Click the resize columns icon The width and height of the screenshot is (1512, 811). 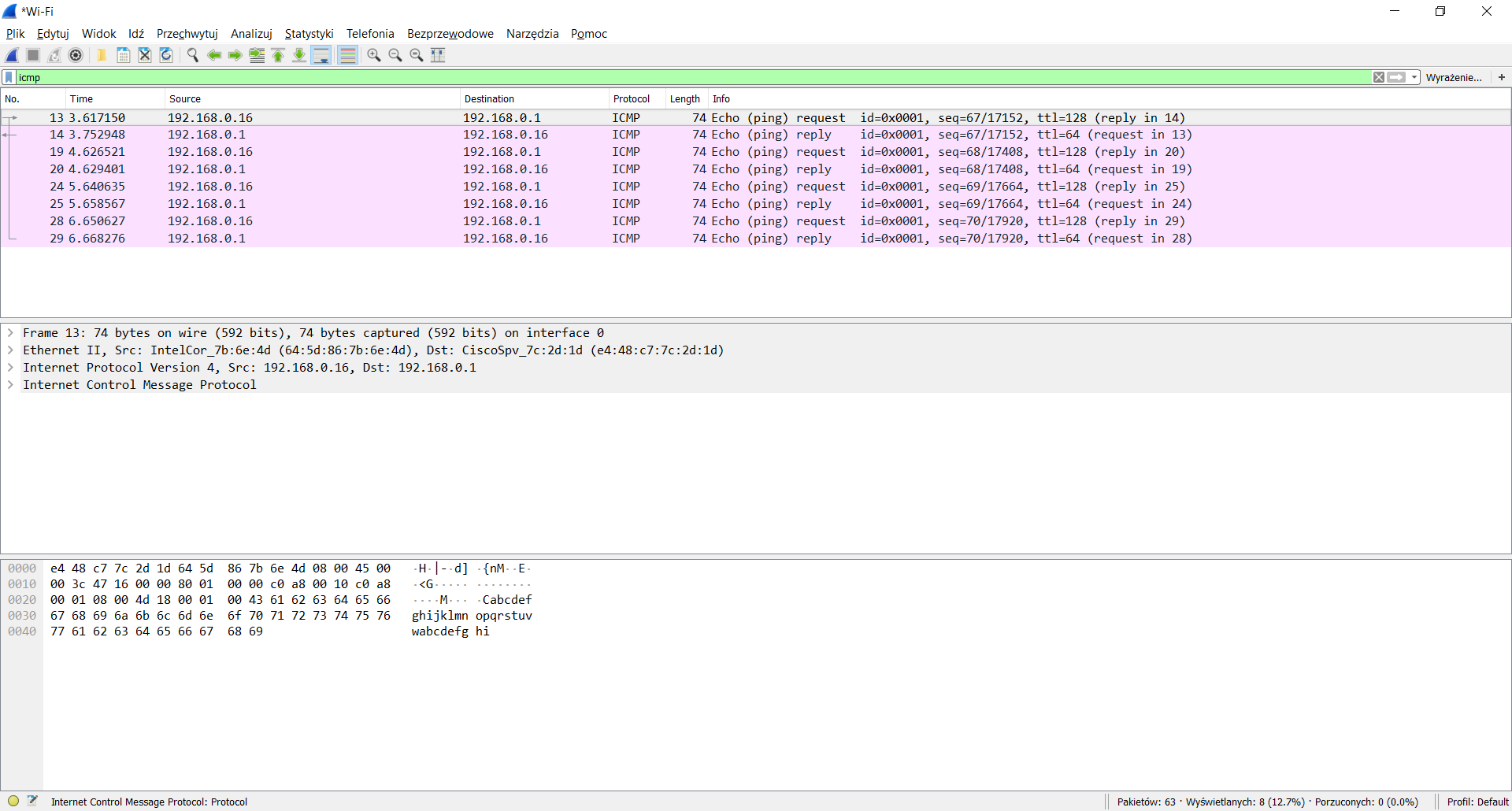(x=438, y=55)
